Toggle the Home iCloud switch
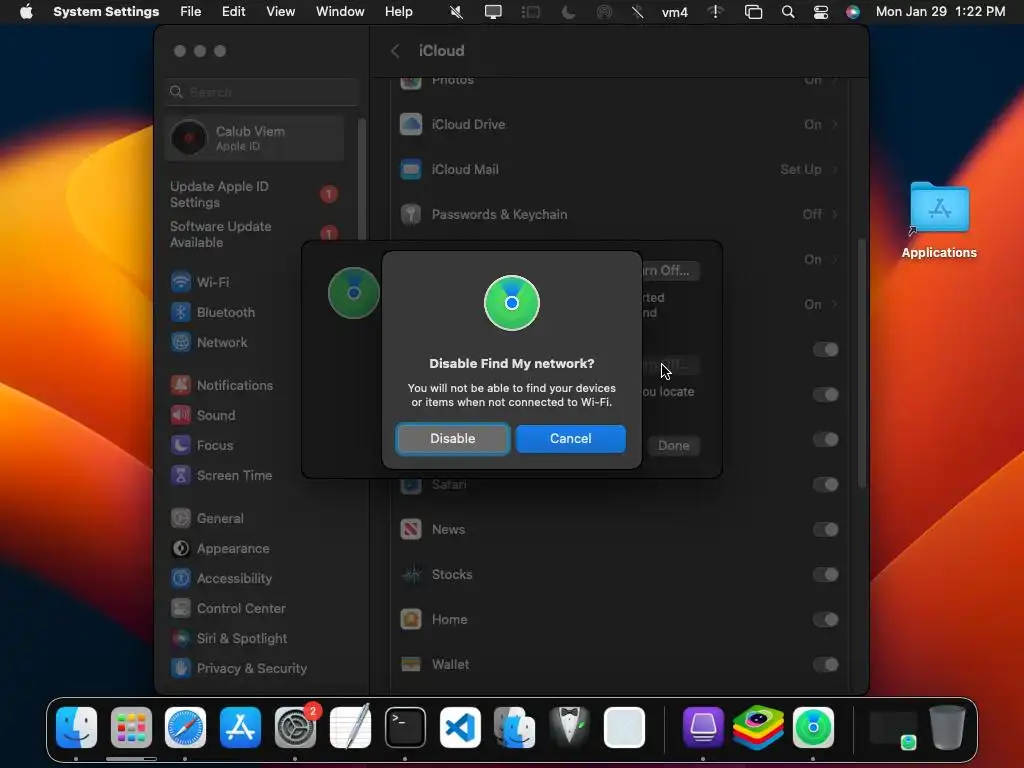The height and width of the screenshot is (768, 1024). [825, 620]
